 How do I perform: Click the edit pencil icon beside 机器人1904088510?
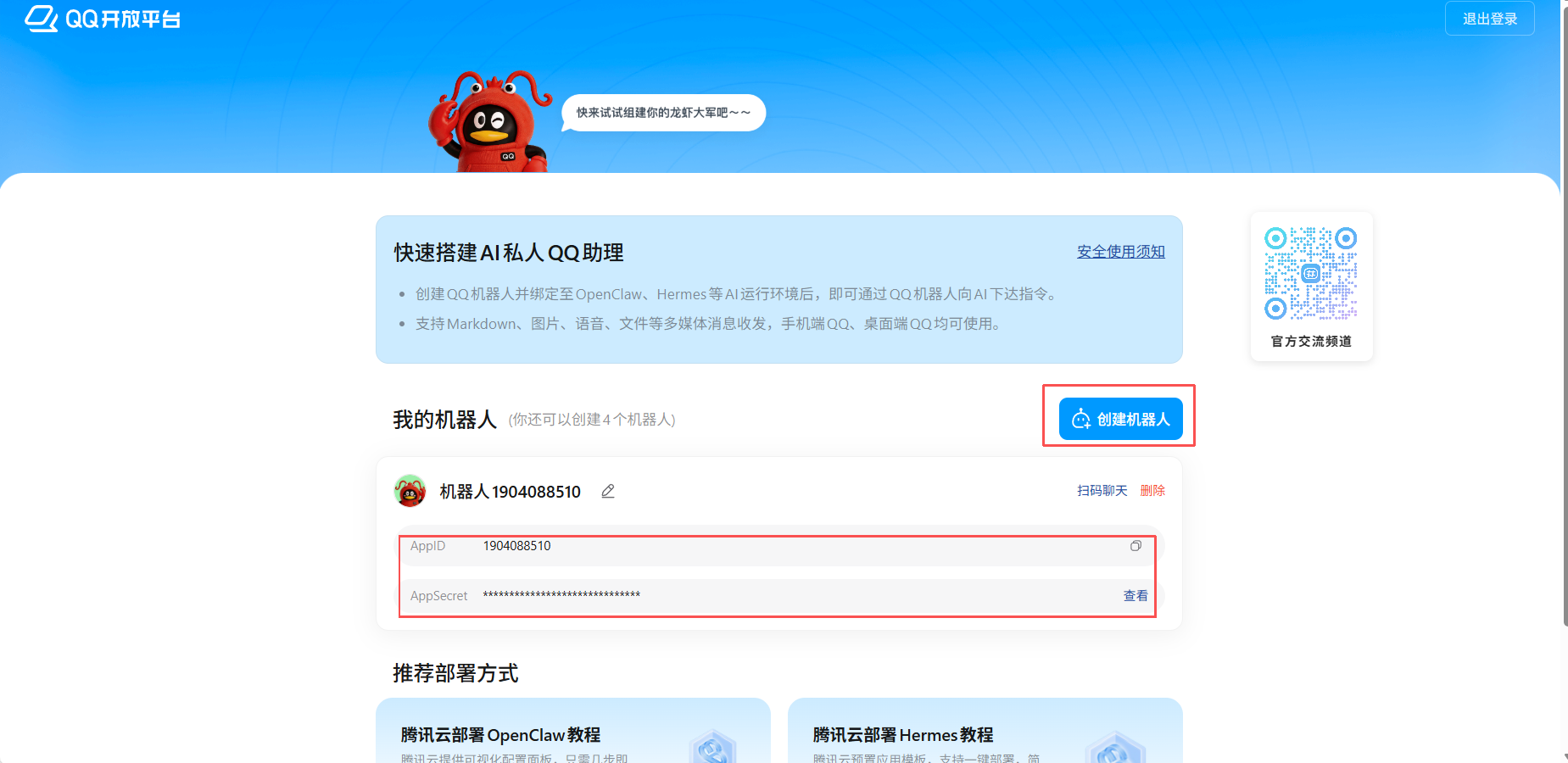(x=608, y=491)
